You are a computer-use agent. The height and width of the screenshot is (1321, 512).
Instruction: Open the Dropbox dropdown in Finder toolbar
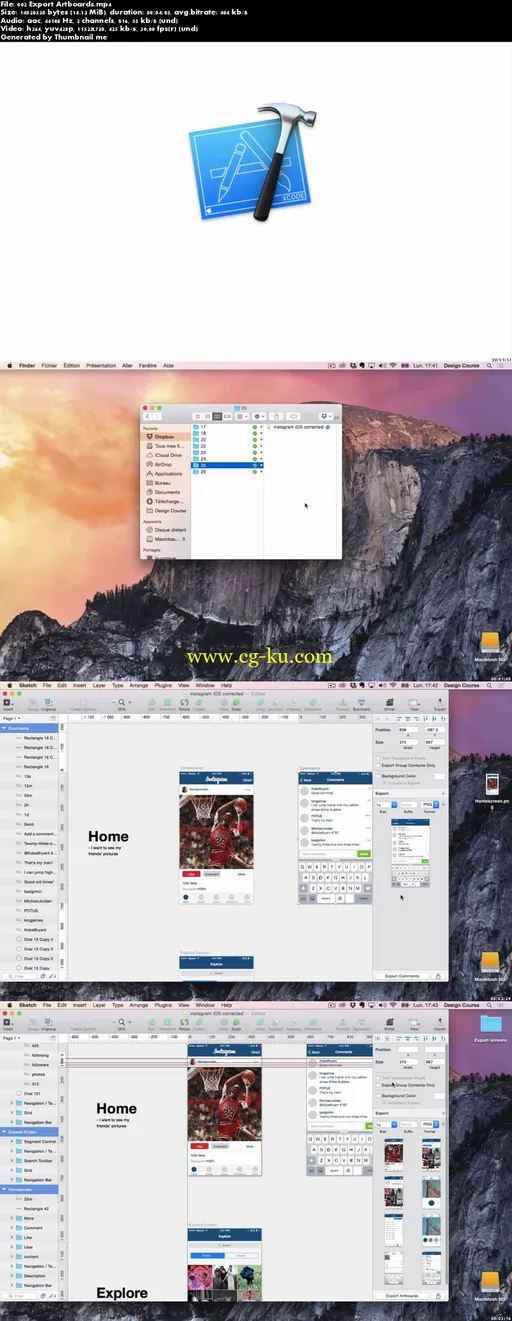(x=325, y=416)
